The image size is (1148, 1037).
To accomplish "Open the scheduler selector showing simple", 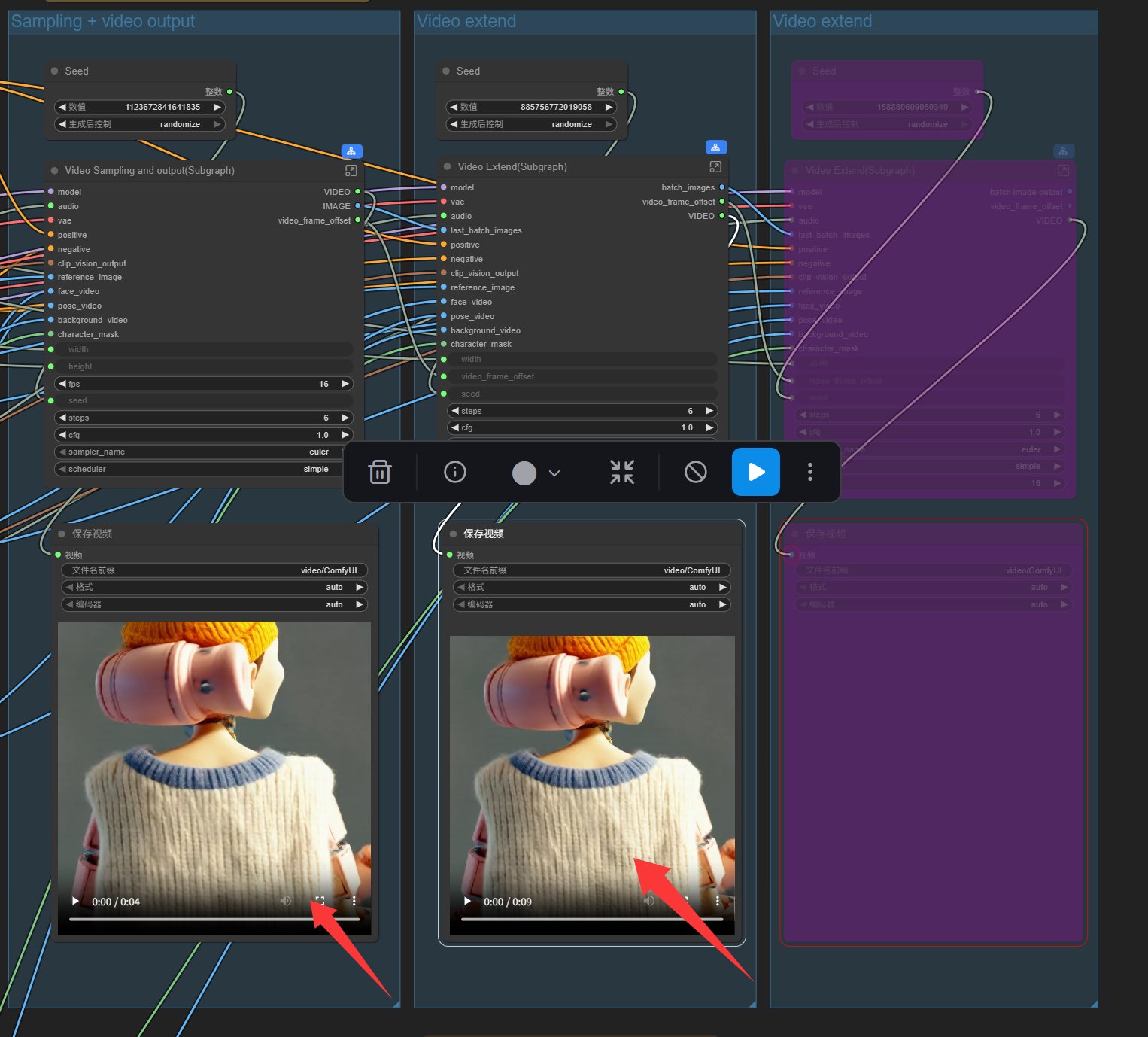I will (203, 469).
